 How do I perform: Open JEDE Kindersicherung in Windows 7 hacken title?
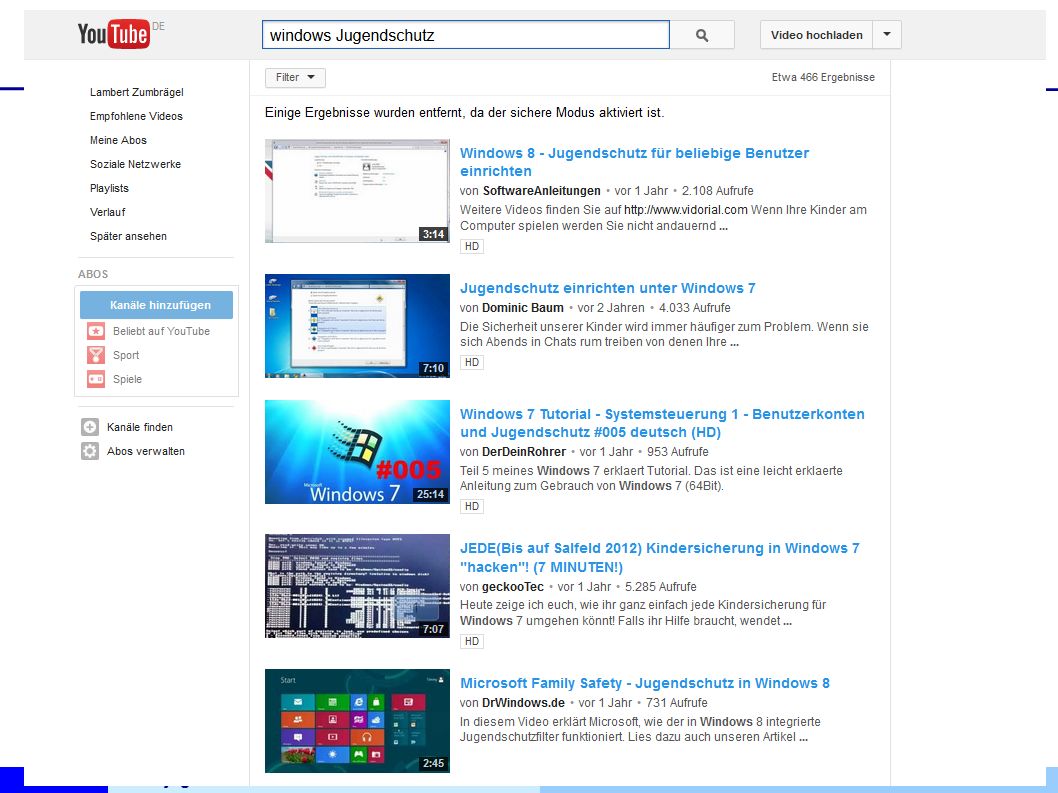click(x=660, y=557)
